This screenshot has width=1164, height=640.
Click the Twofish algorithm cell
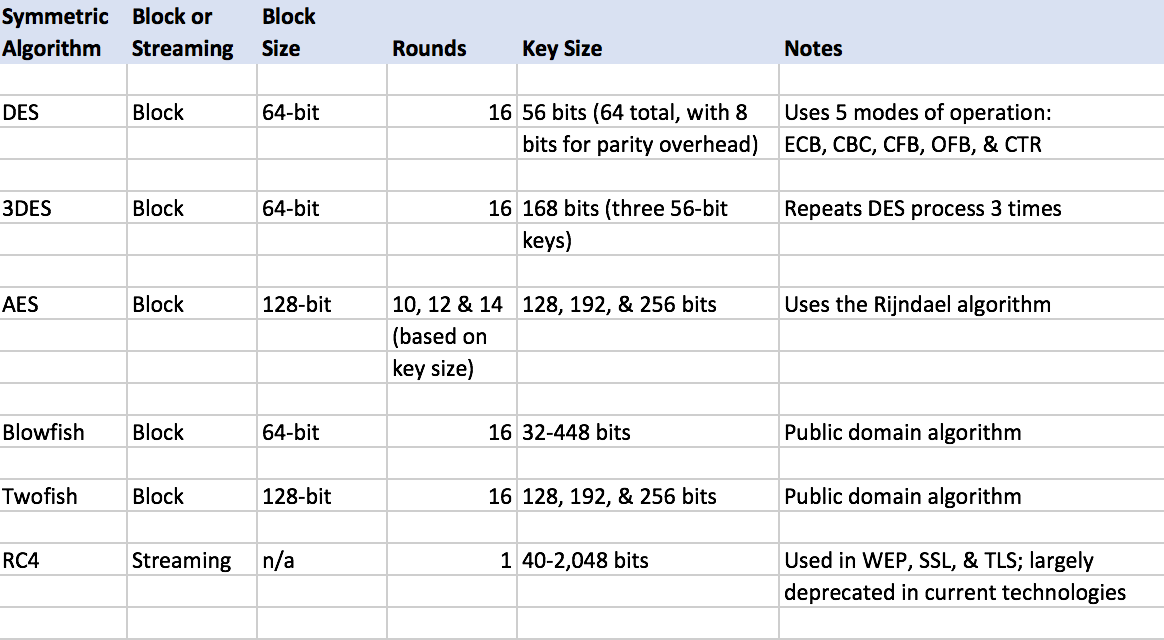pyautogui.click(x=40, y=497)
